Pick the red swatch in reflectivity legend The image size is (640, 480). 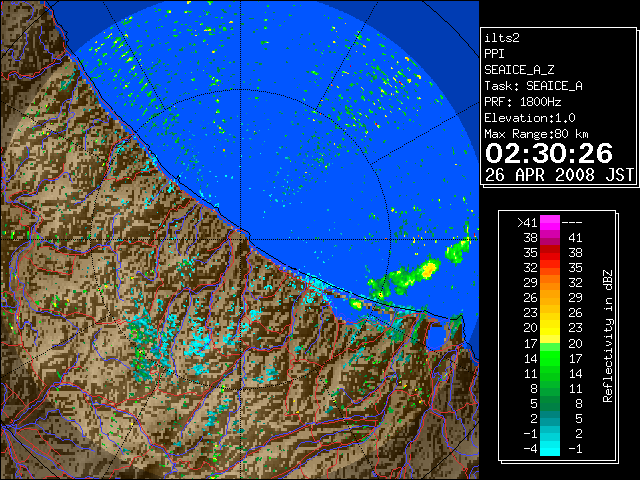(550, 253)
